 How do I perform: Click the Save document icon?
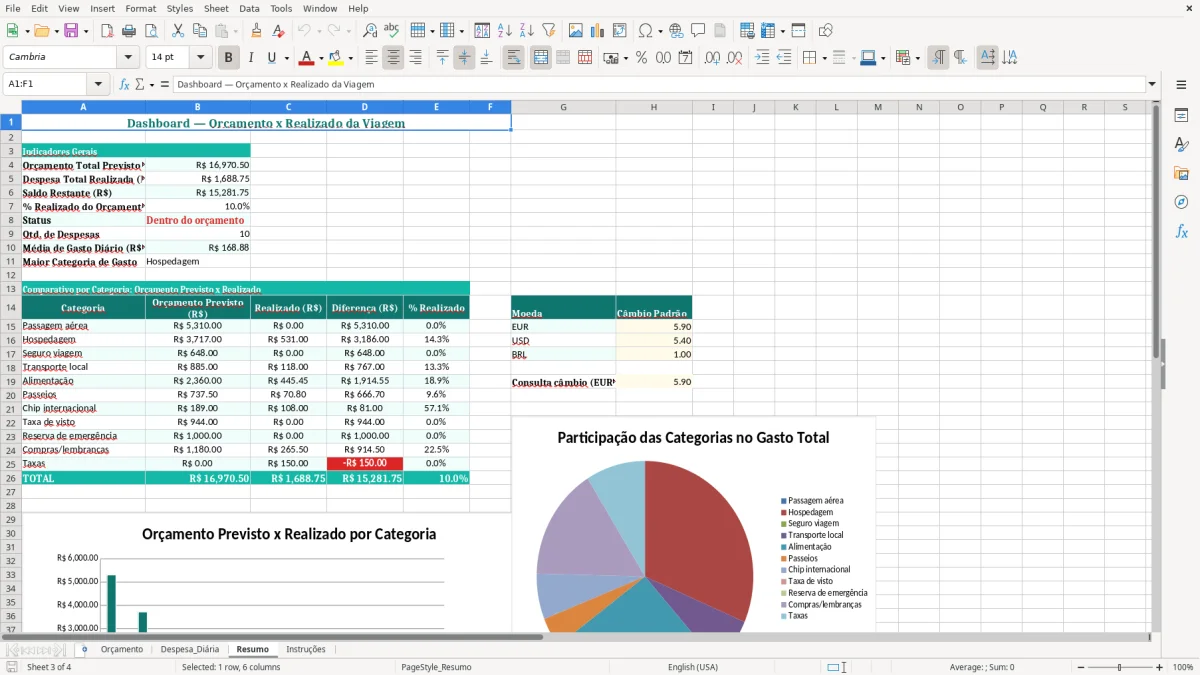(71, 31)
